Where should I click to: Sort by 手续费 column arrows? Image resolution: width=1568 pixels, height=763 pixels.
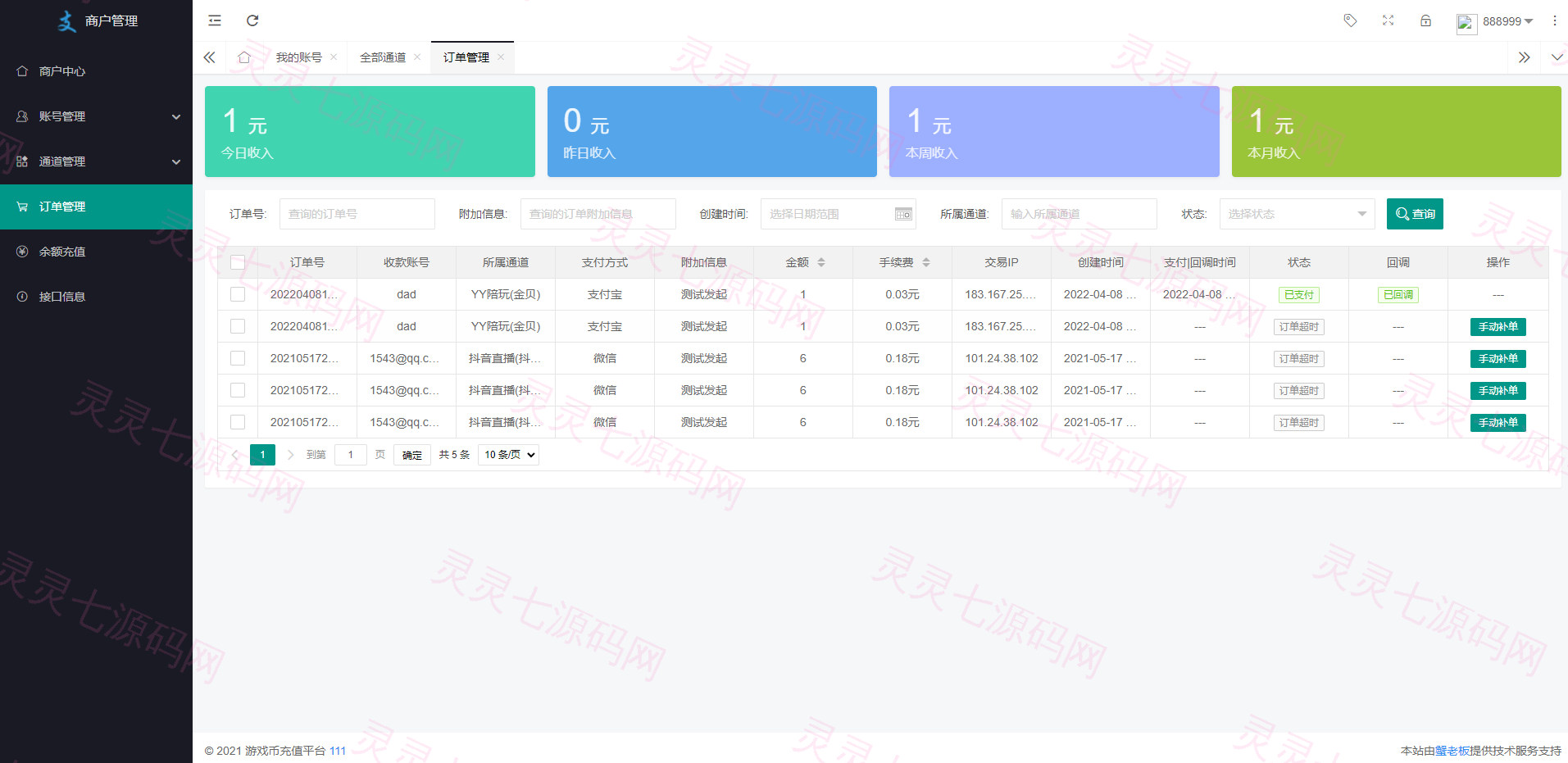tap(926, 262)
